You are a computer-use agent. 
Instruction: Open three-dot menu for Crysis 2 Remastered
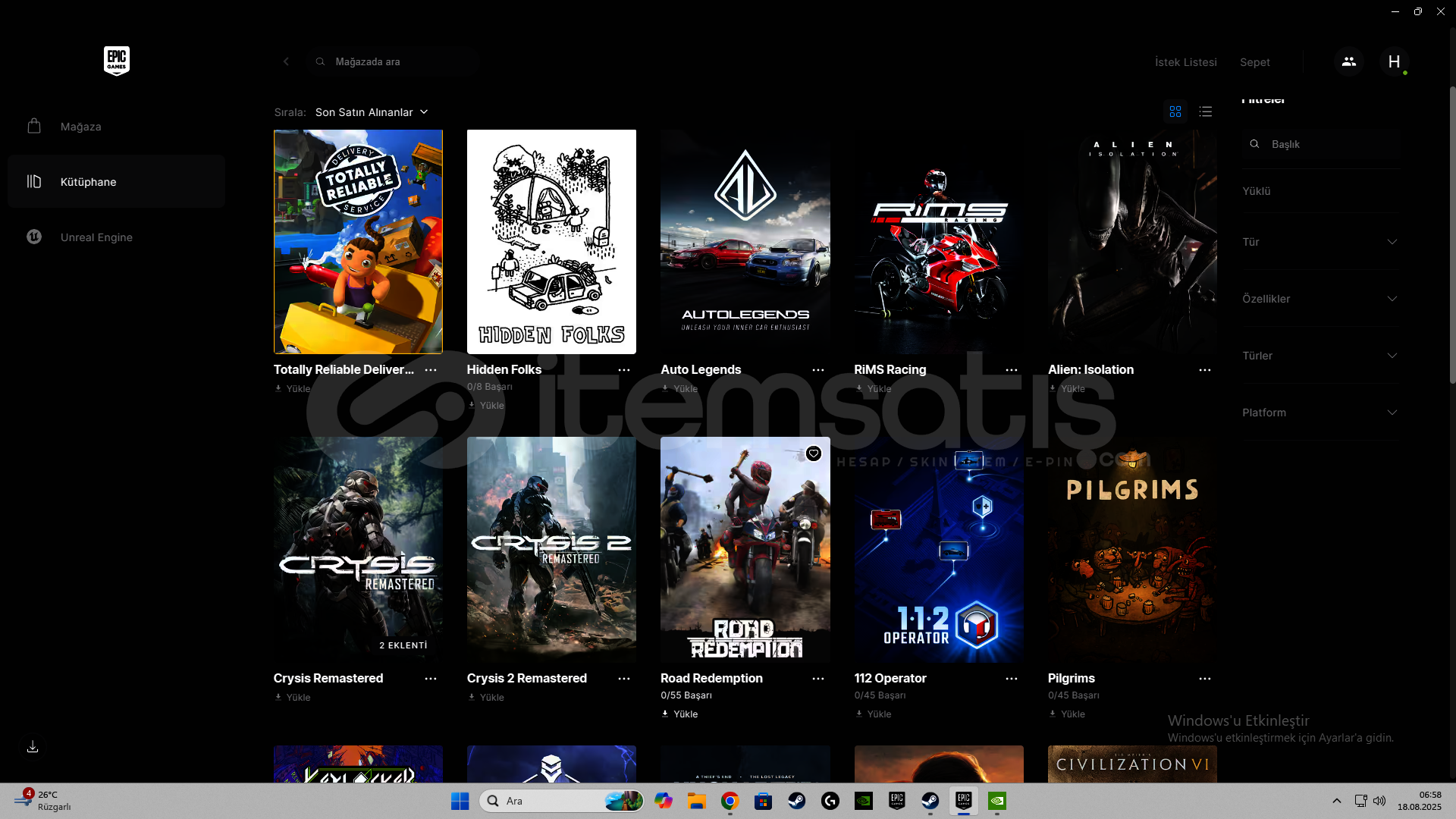coord(624,679)
